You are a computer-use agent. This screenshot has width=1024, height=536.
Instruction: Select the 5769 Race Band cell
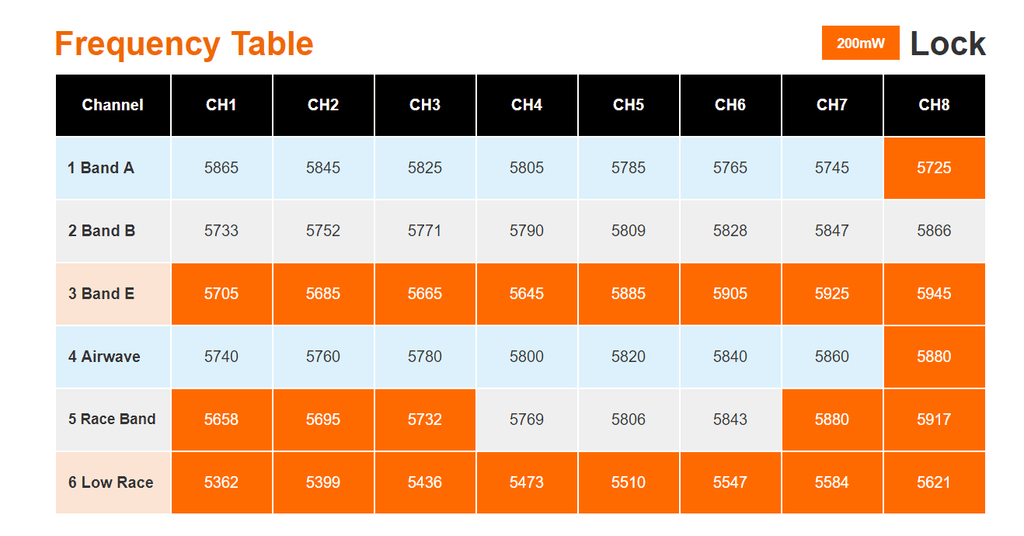(x=526, y=419)
